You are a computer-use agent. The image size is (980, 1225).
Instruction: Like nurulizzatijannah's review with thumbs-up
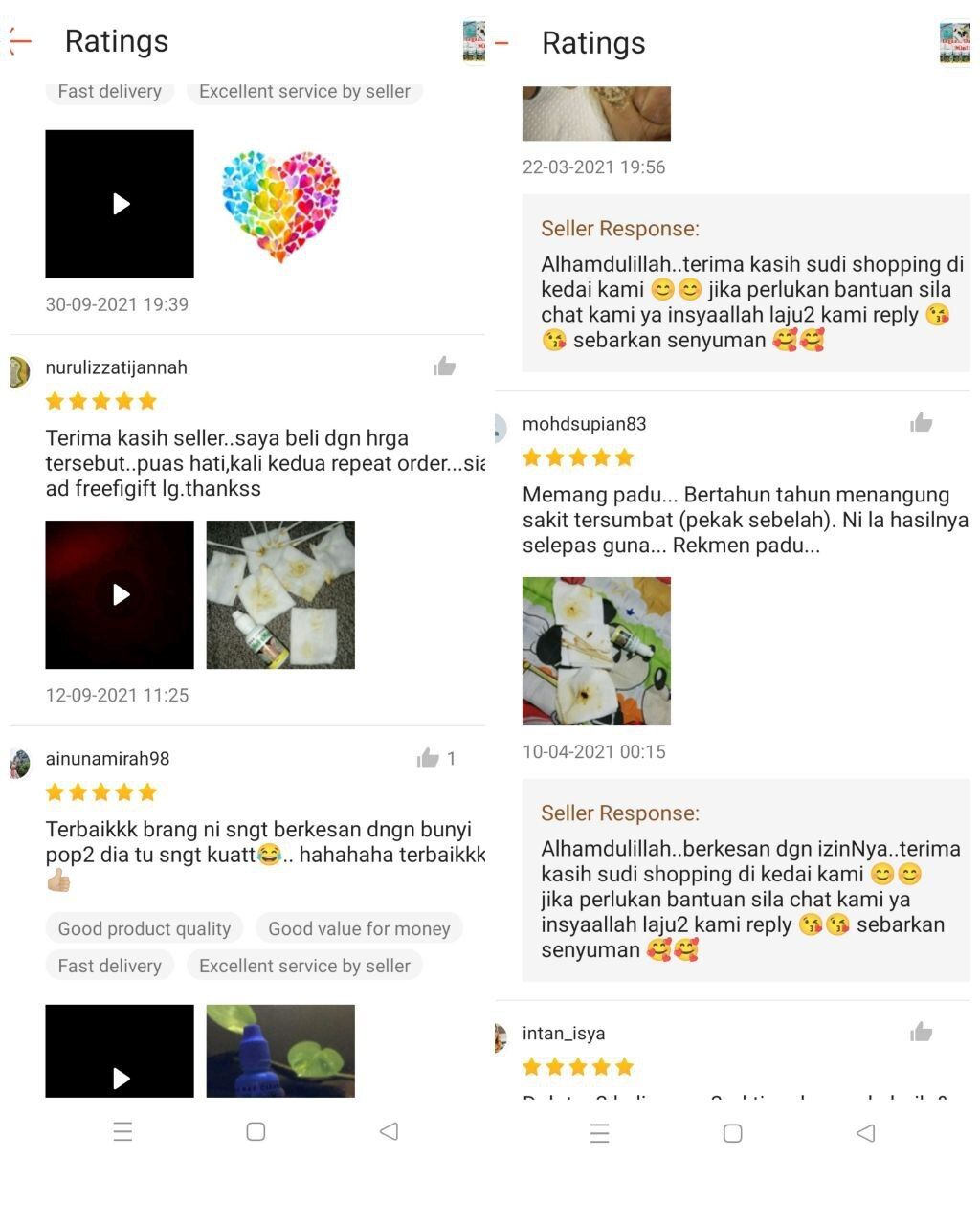[444, 367]
